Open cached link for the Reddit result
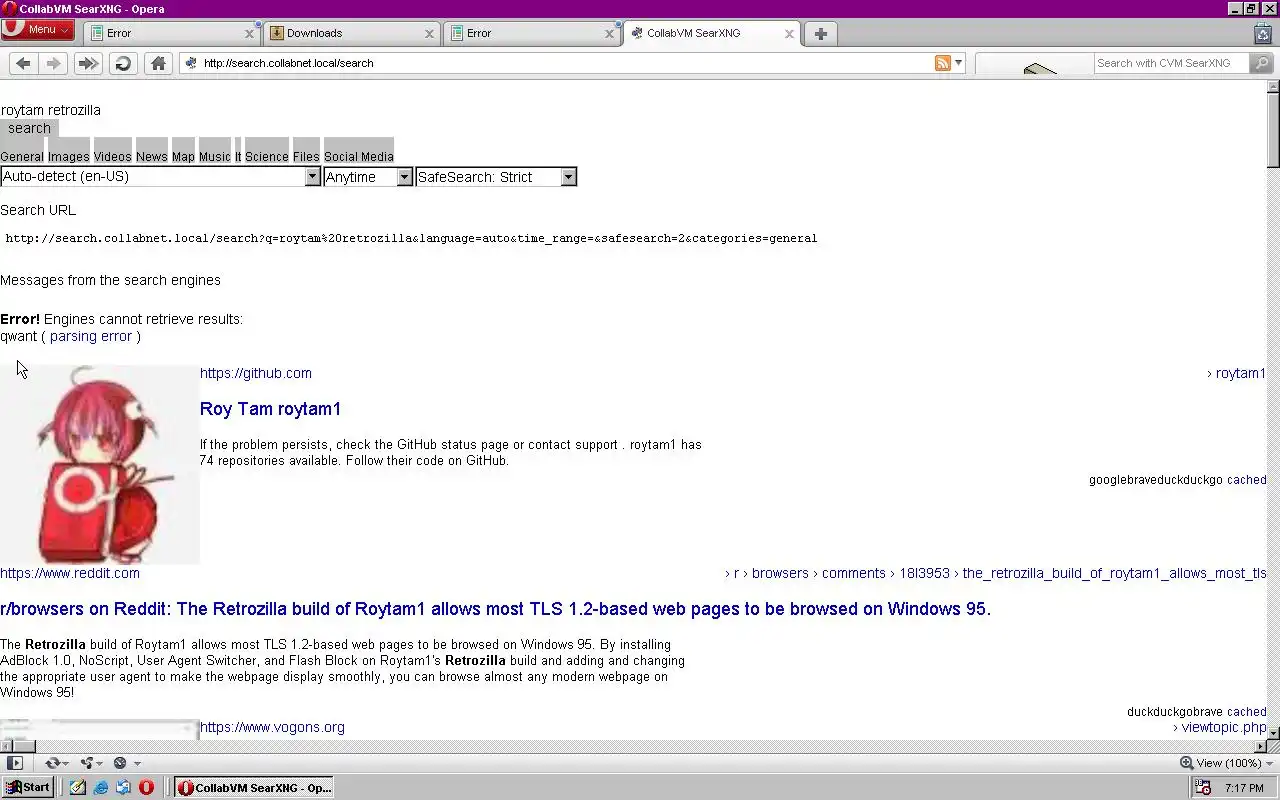This screenshot has width=1280, height=800. click(x=1246, y=712)
